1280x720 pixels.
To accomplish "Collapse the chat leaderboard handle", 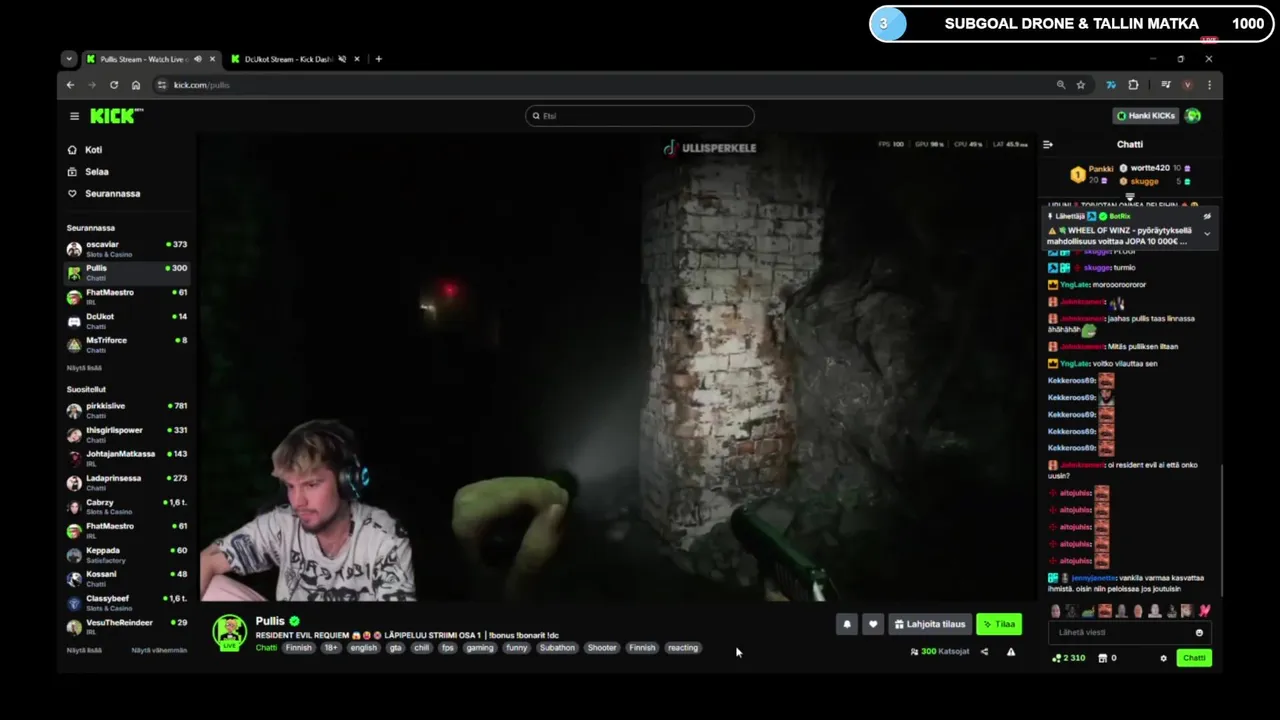I will tap(1130, 196).
